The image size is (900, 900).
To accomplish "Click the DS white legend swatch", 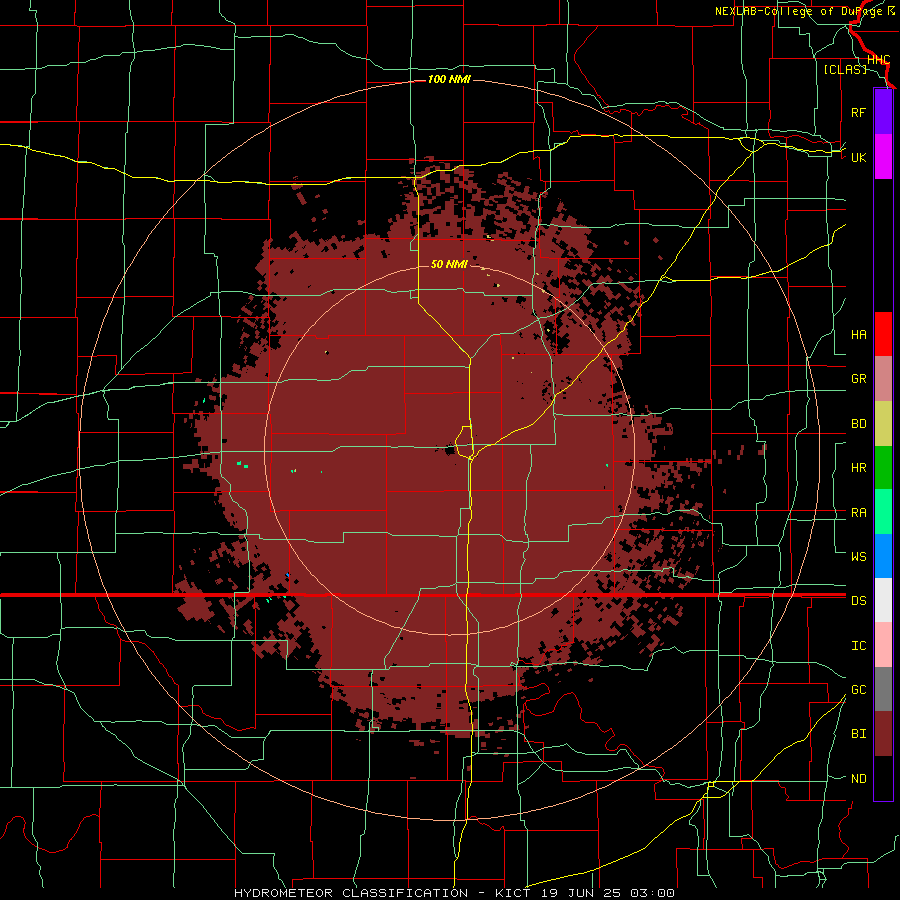I will coord(883,600).
